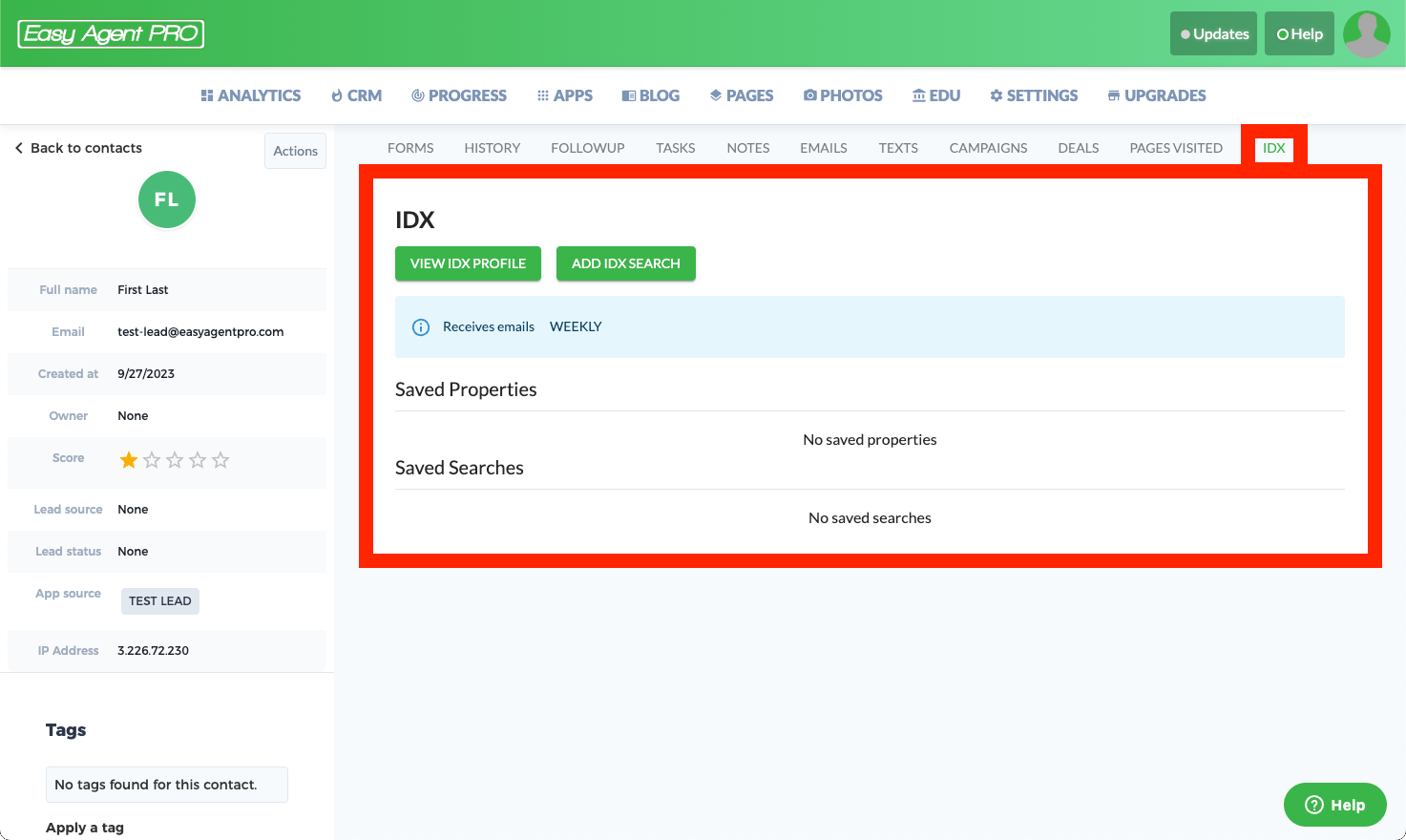Click the IP Address 3.226.72.230

point(153,651)
